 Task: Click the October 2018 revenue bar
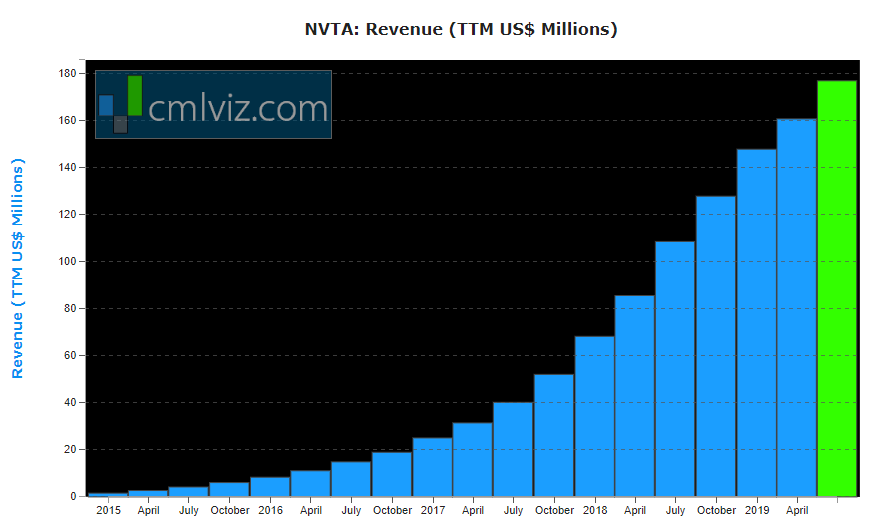716,346
